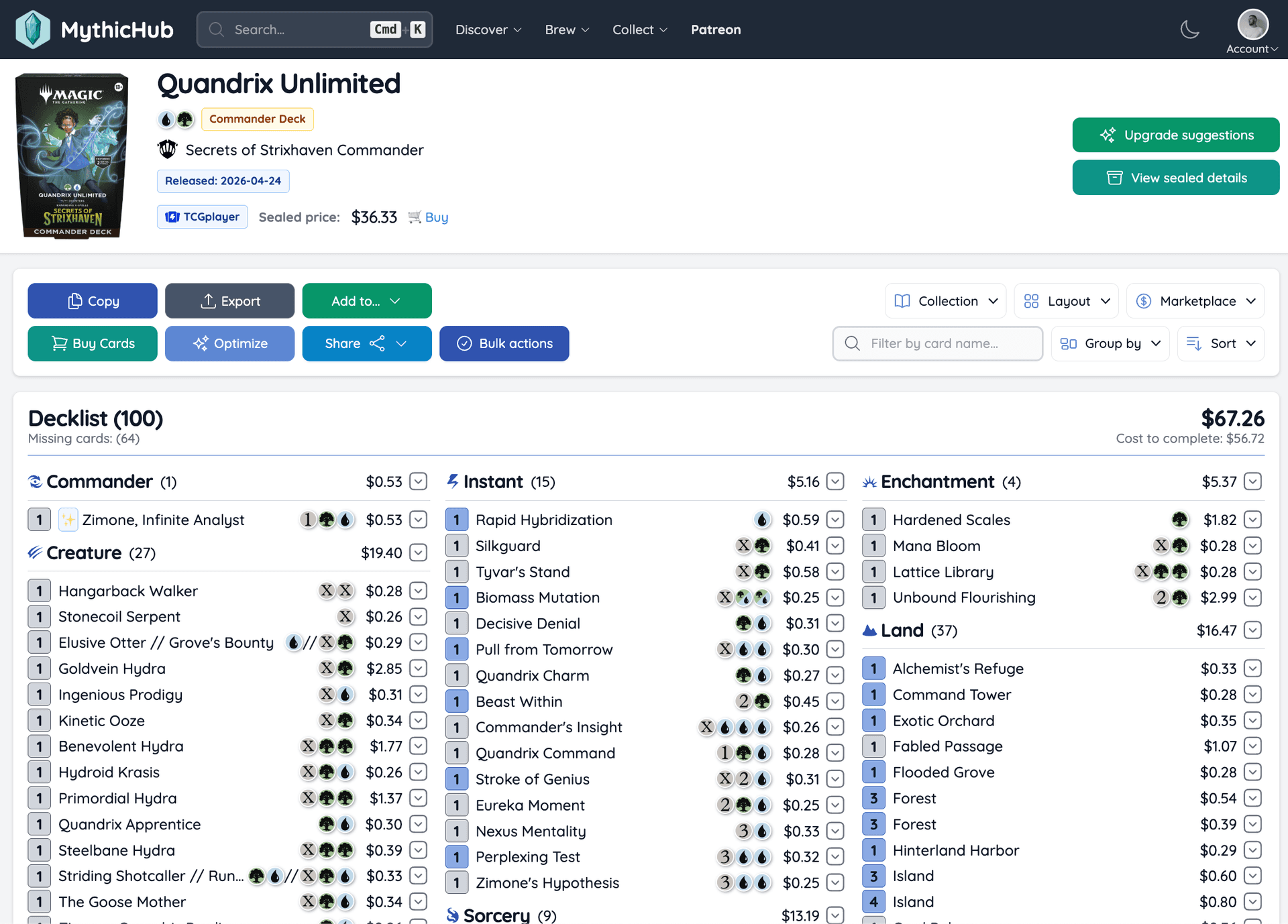
Task: Click the Land section mountain icon
Action: tap(869, 630)
